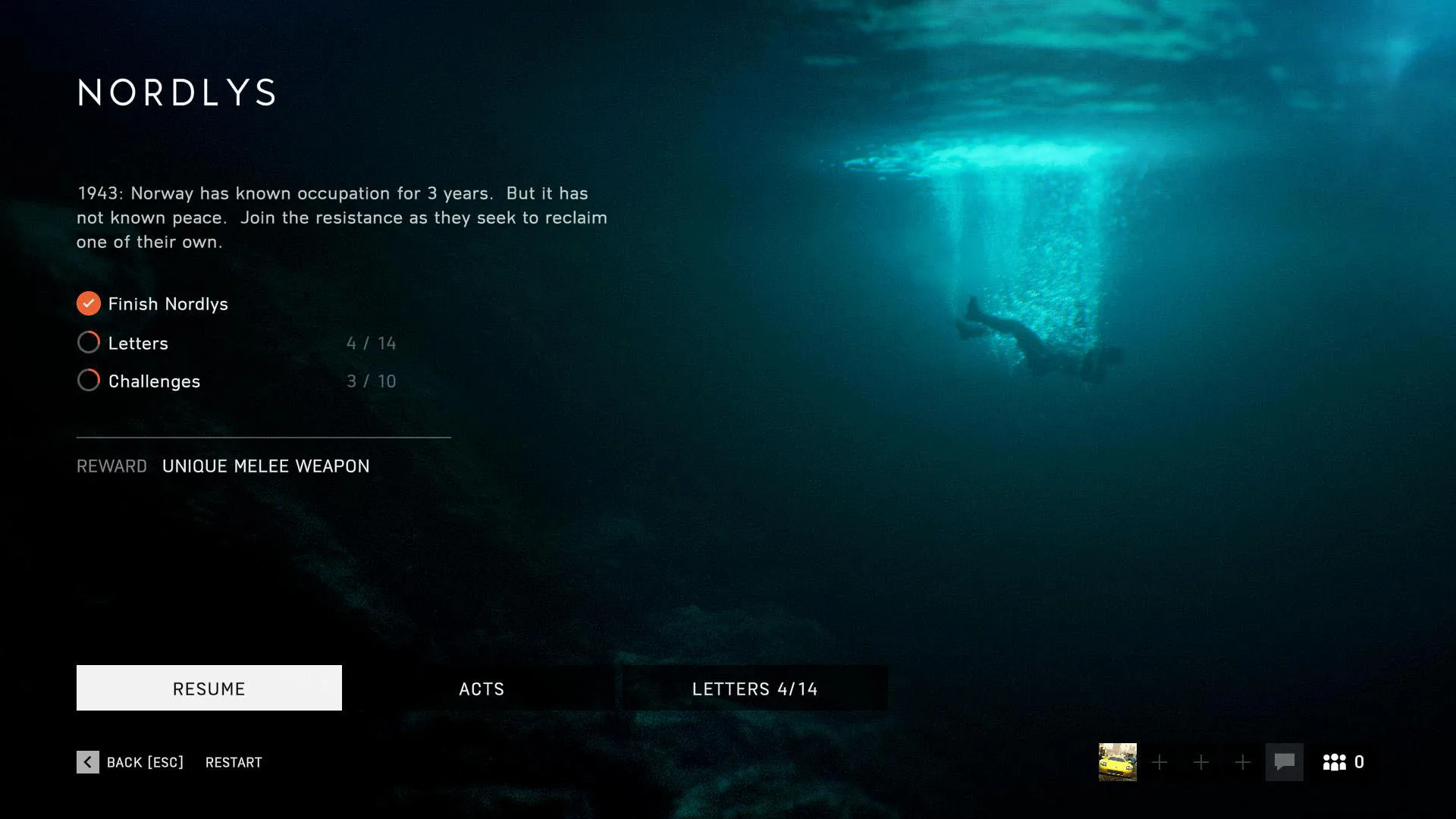Click the Letters count 4 / 14

[x=372, y=344]
